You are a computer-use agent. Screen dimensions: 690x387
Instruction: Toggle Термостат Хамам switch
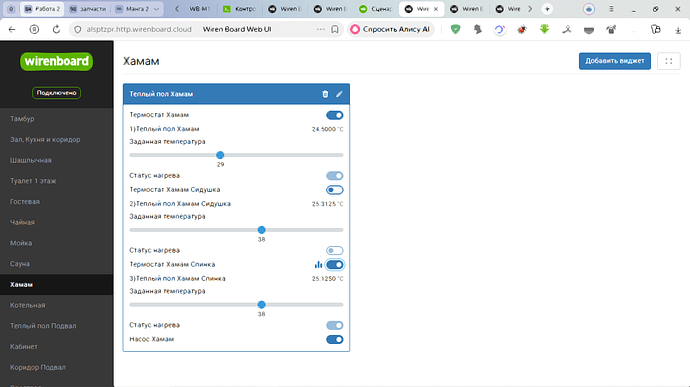tap(334, 115)
